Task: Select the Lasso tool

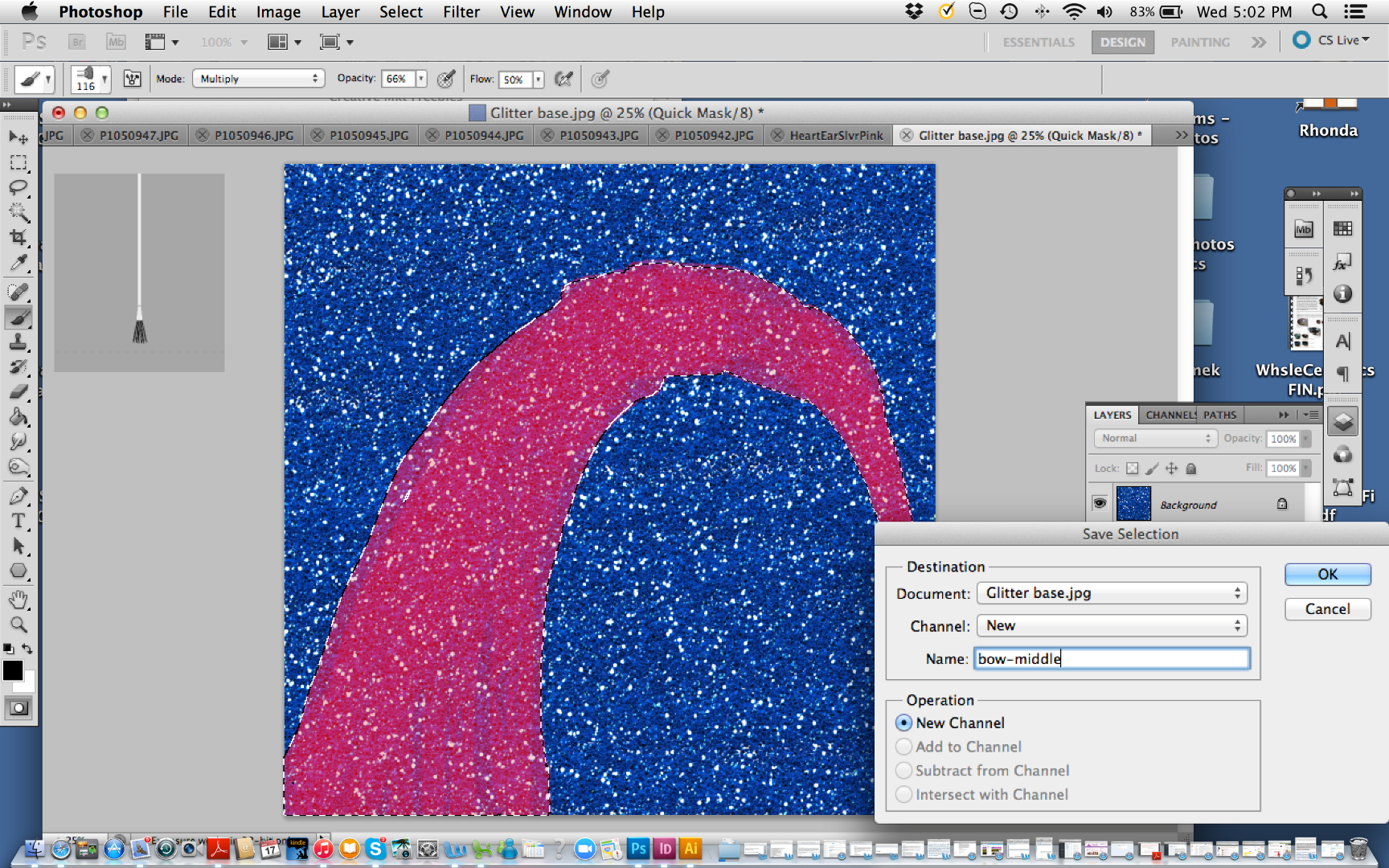Action: pyautogui.click(x=18, y=188)
